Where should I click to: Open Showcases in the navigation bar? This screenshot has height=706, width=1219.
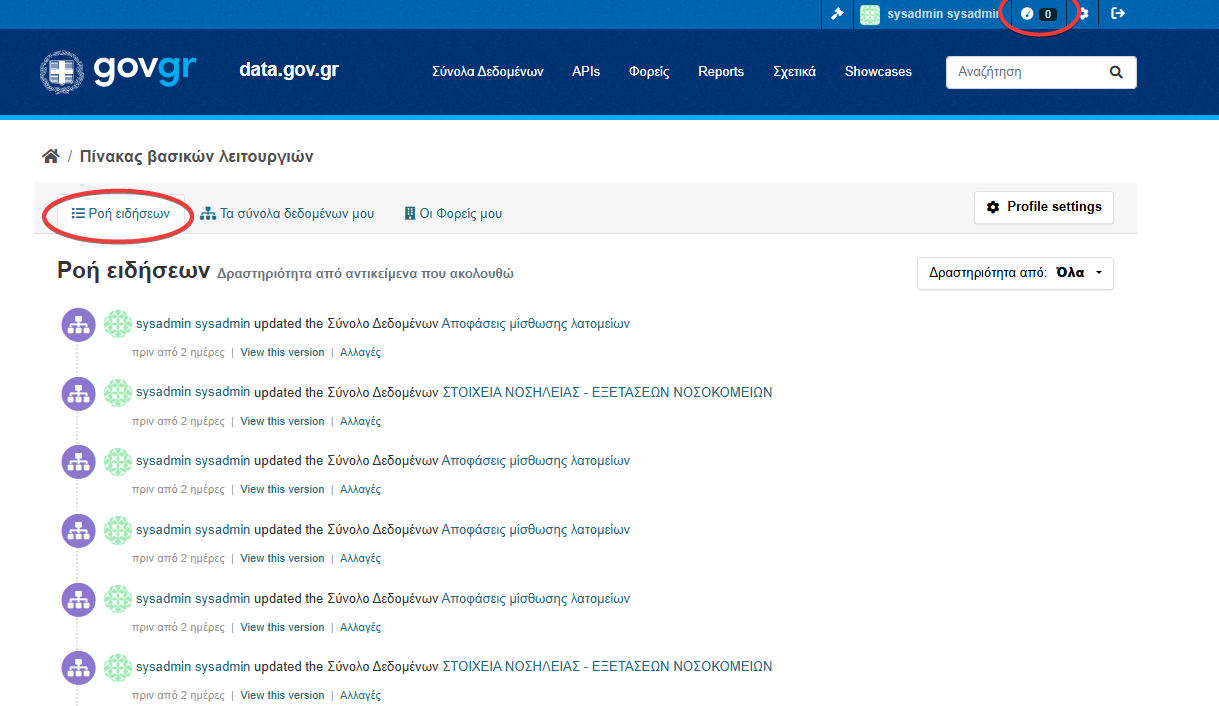pyautogui.click(x=878, y=72)
